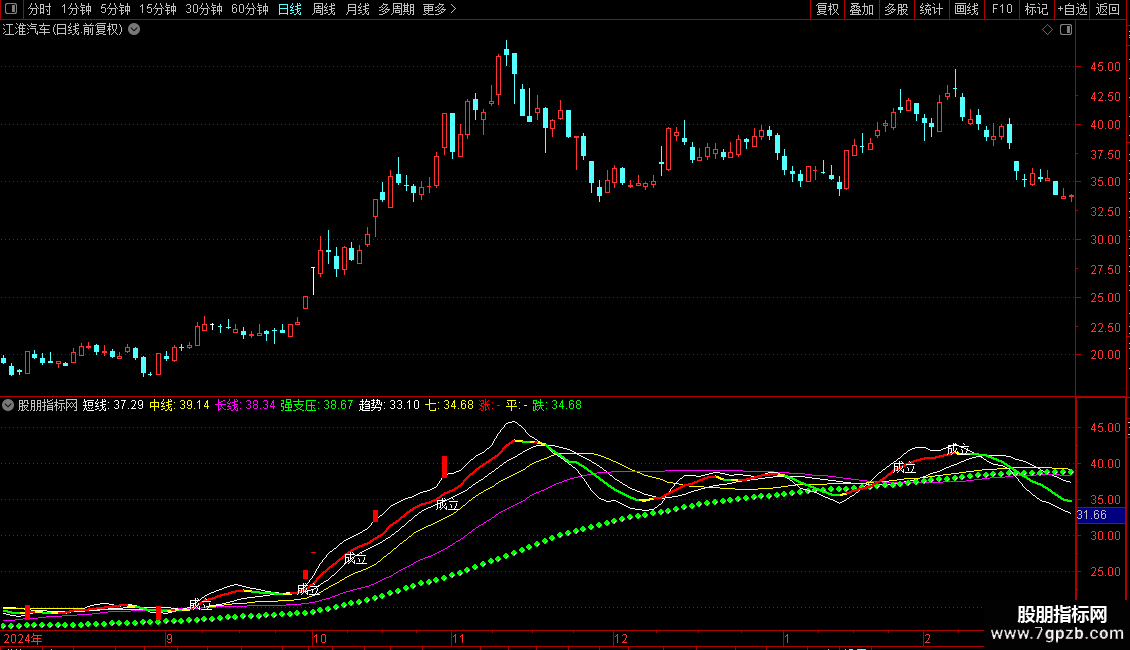Toggle the right side panel icon
This screenshot has width=1130, height=650.
(1066, 30)
